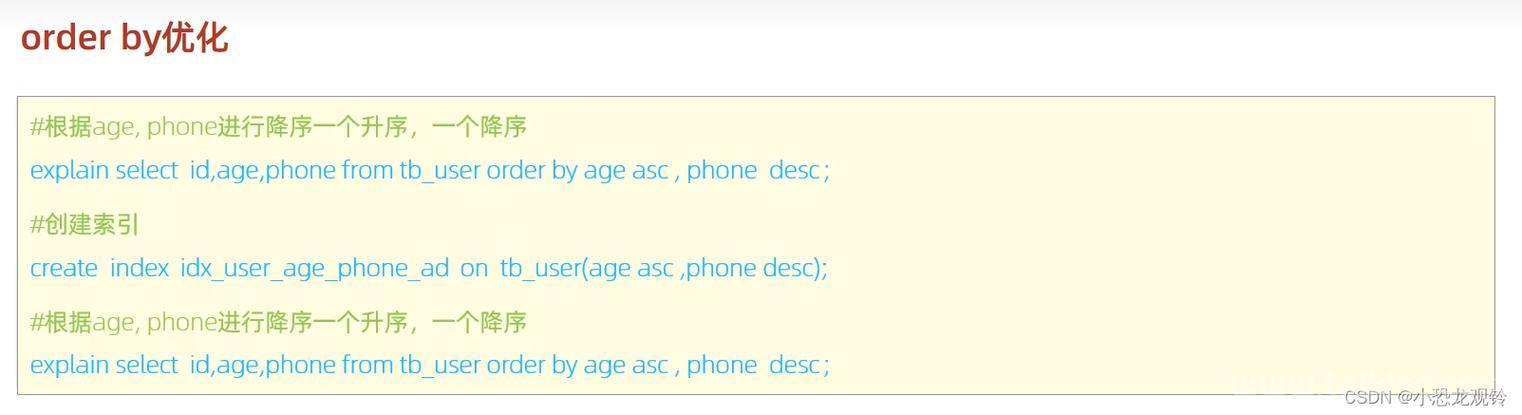Select the "#创建索引" comment line

coord(84,224)
